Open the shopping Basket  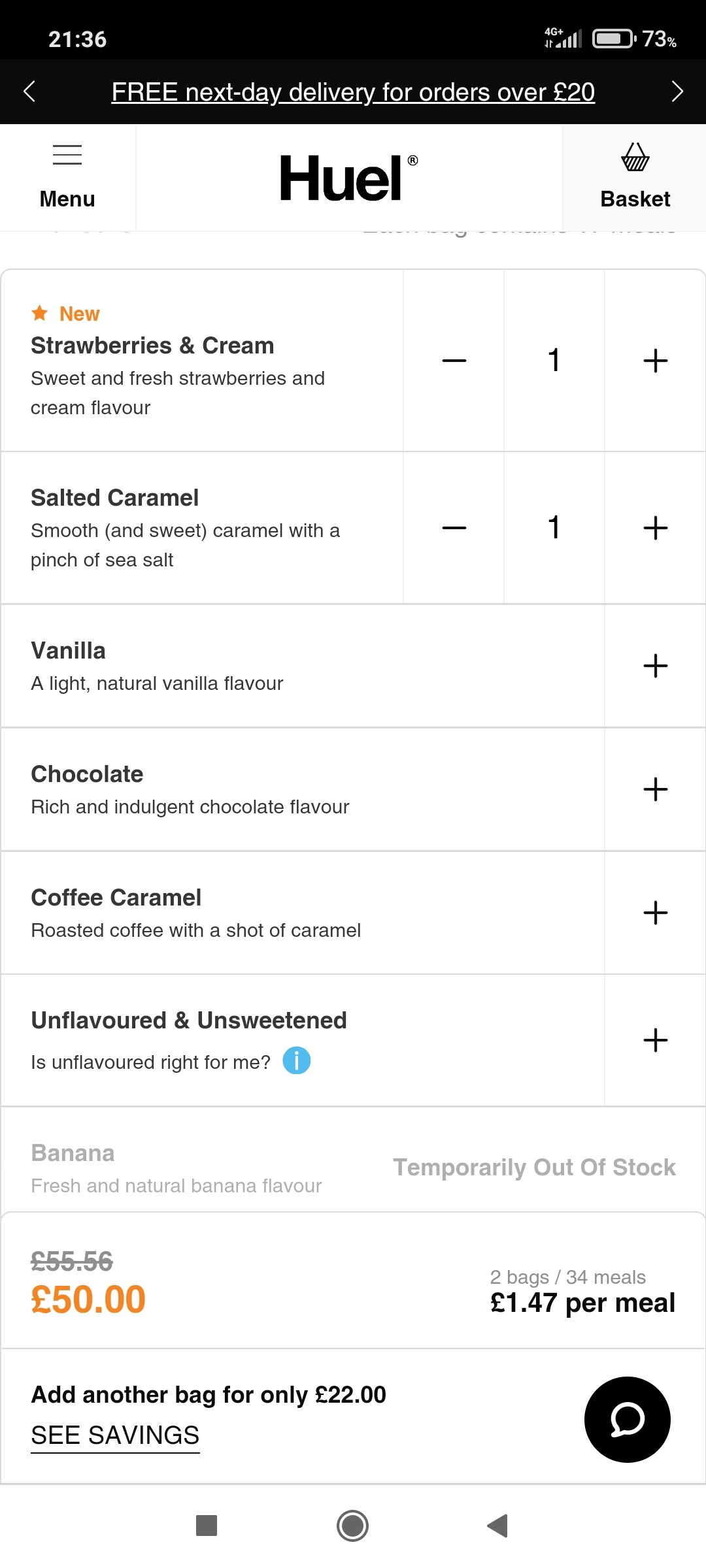click(x=635, y=177)
